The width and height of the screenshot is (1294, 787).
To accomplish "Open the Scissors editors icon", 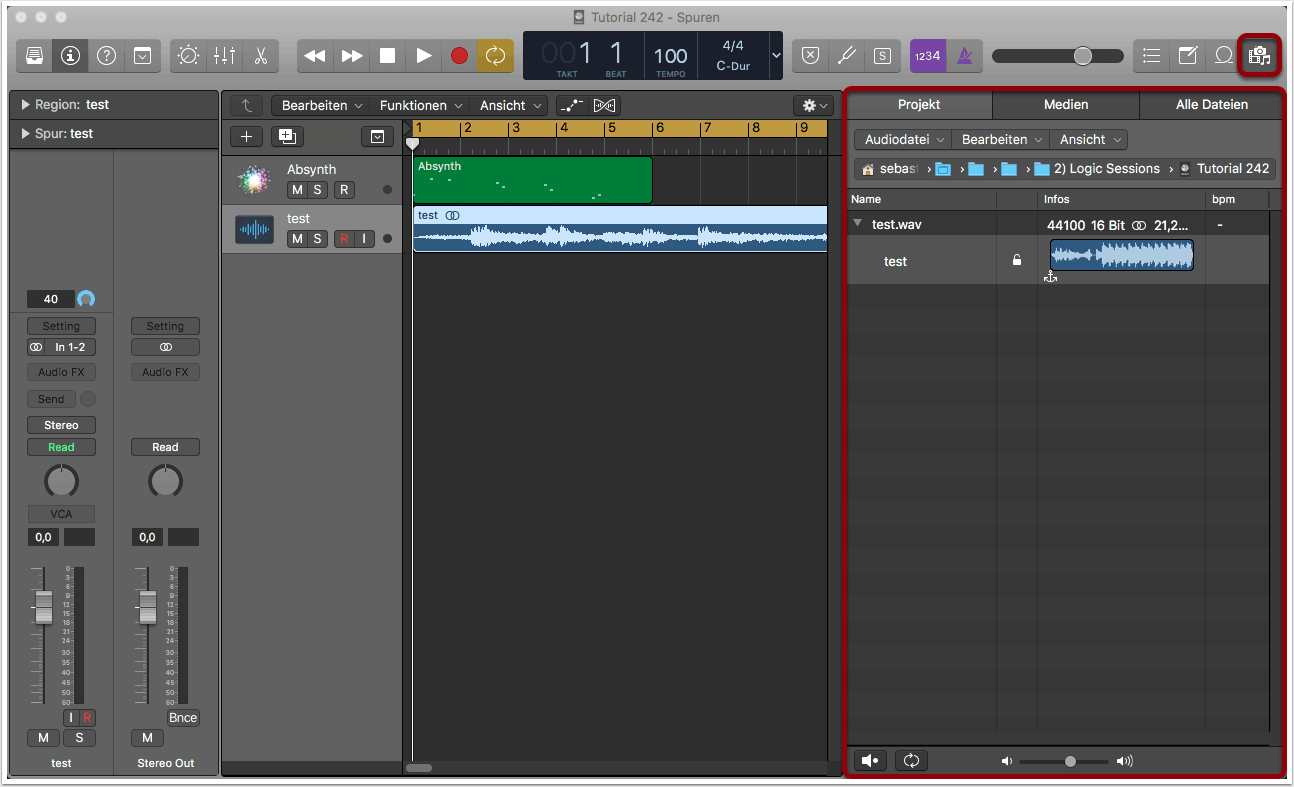I will tap(260, 56).
